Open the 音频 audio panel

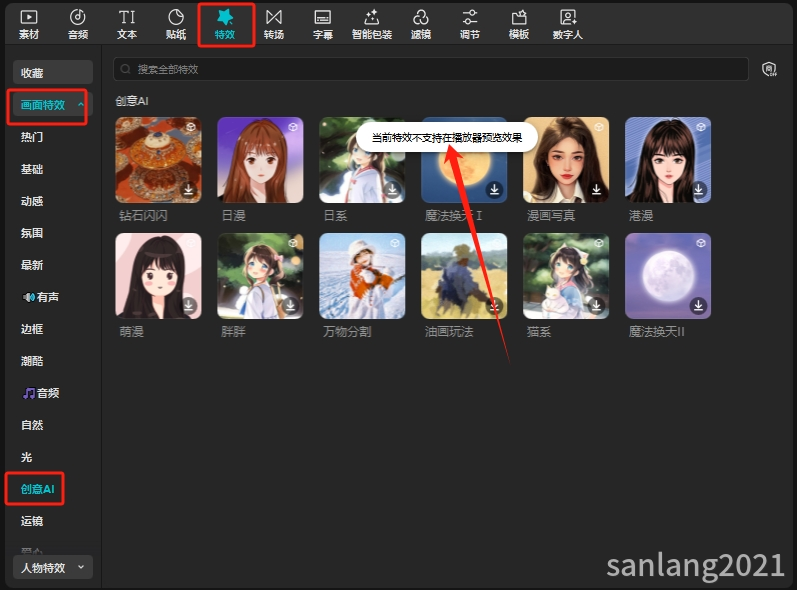click(x=78, y=24)
